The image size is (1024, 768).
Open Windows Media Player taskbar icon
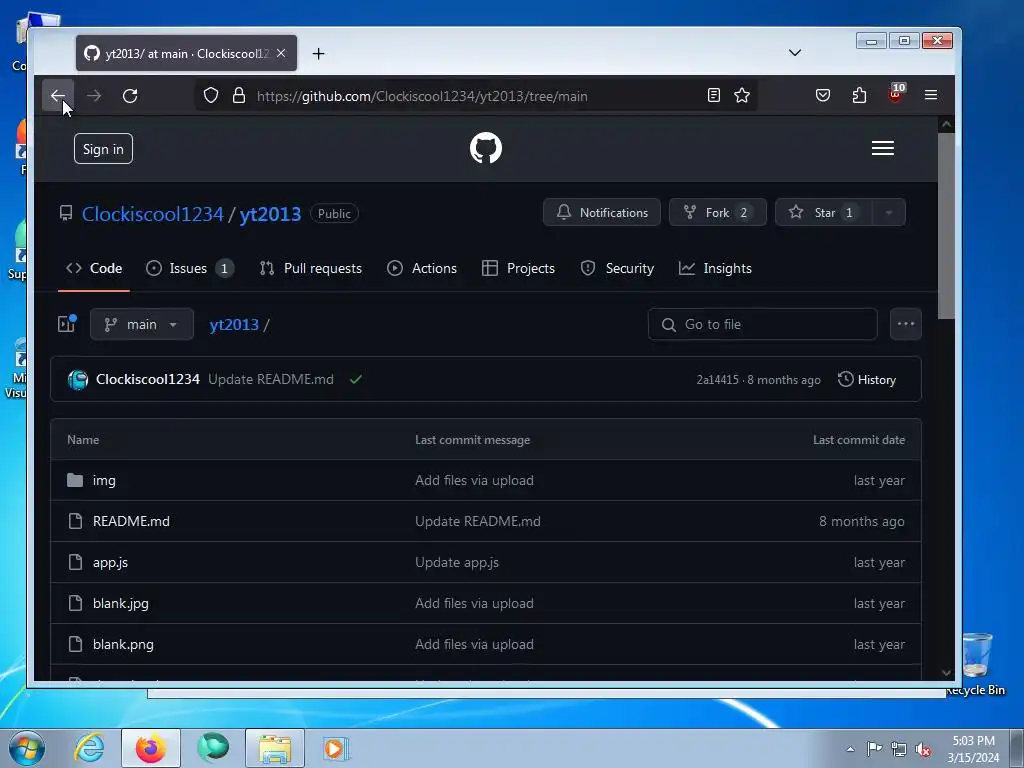[x=336, y=748]
